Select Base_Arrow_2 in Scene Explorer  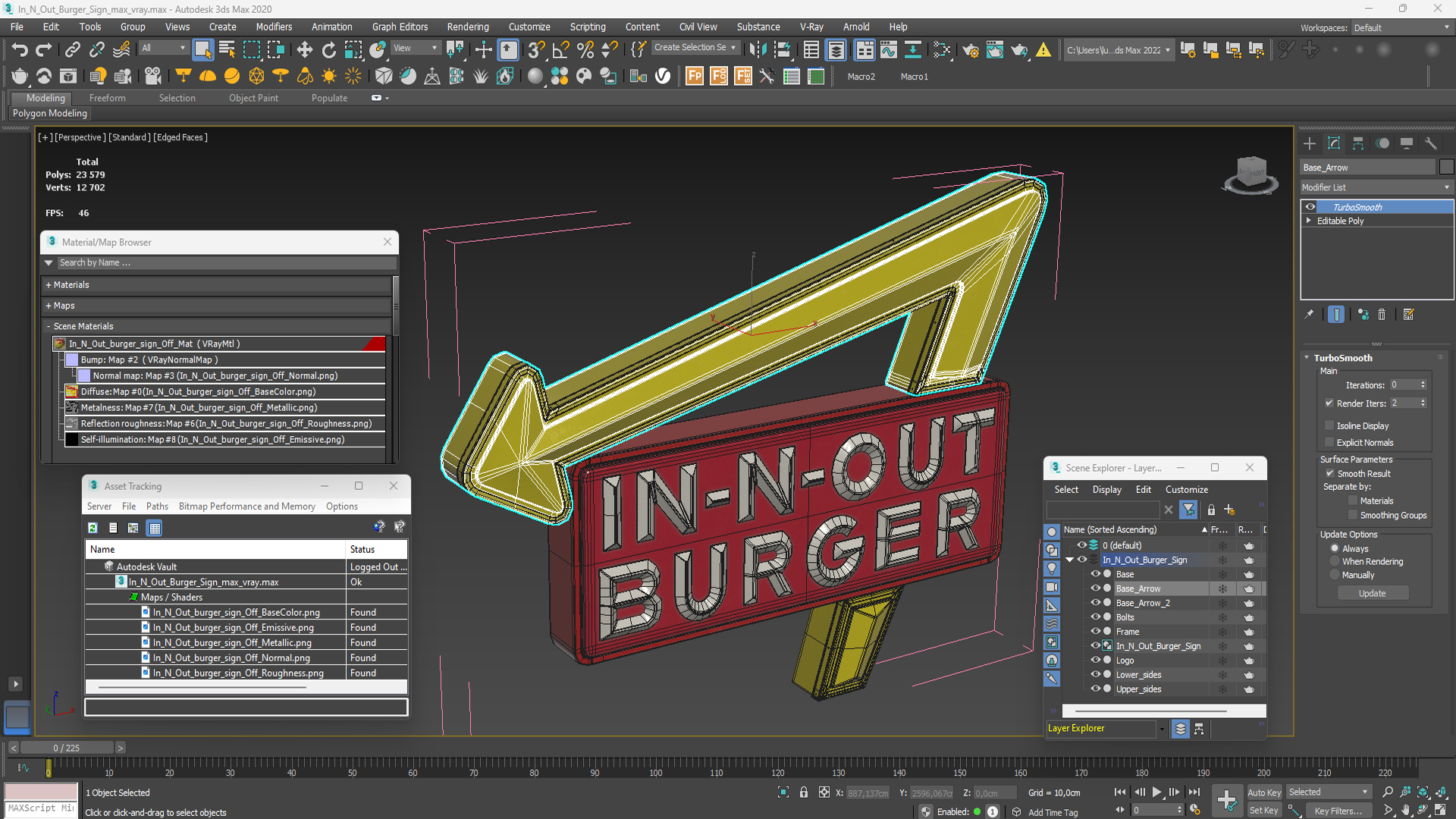1142,603
